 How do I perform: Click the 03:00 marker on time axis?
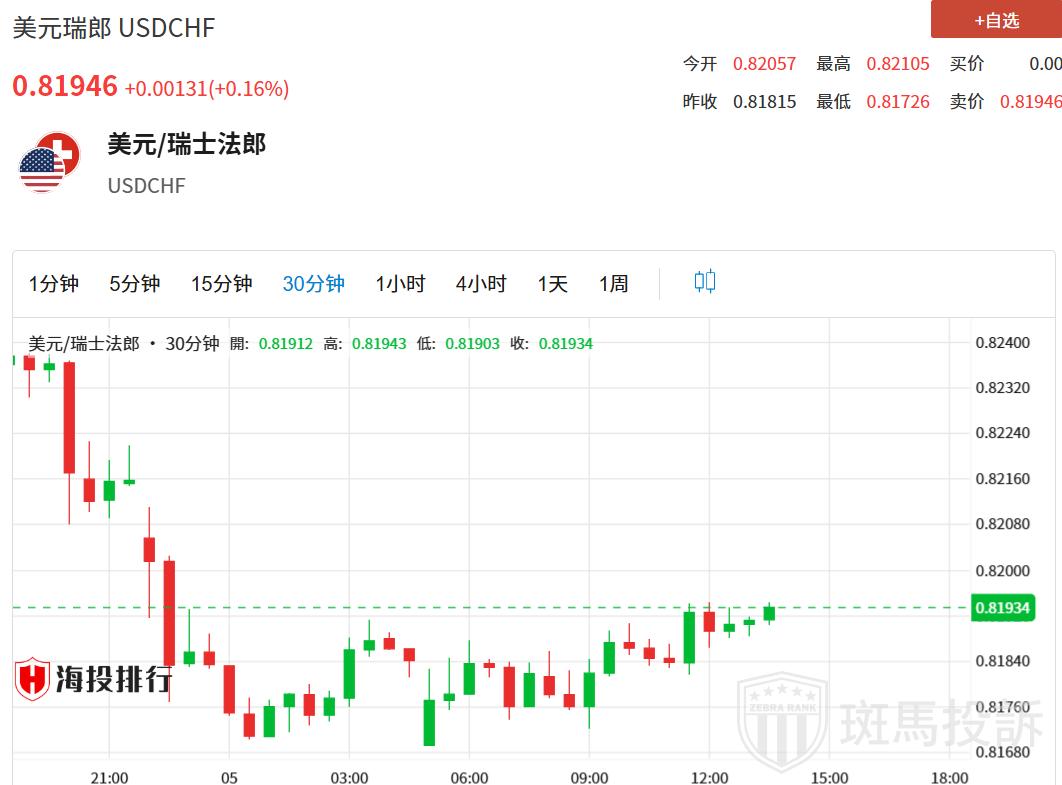point(349,778)
